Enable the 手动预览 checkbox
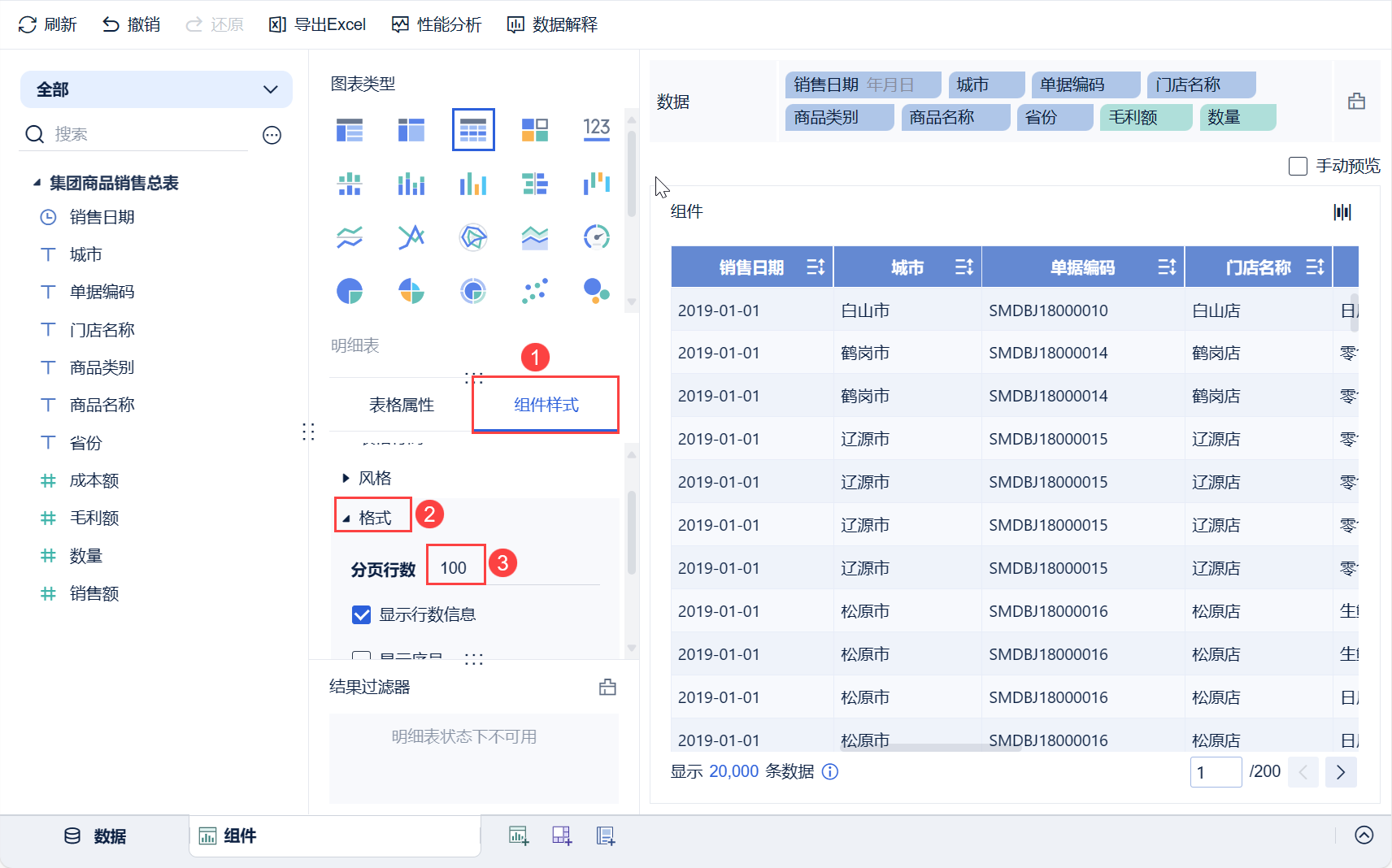 (1298, 167)
